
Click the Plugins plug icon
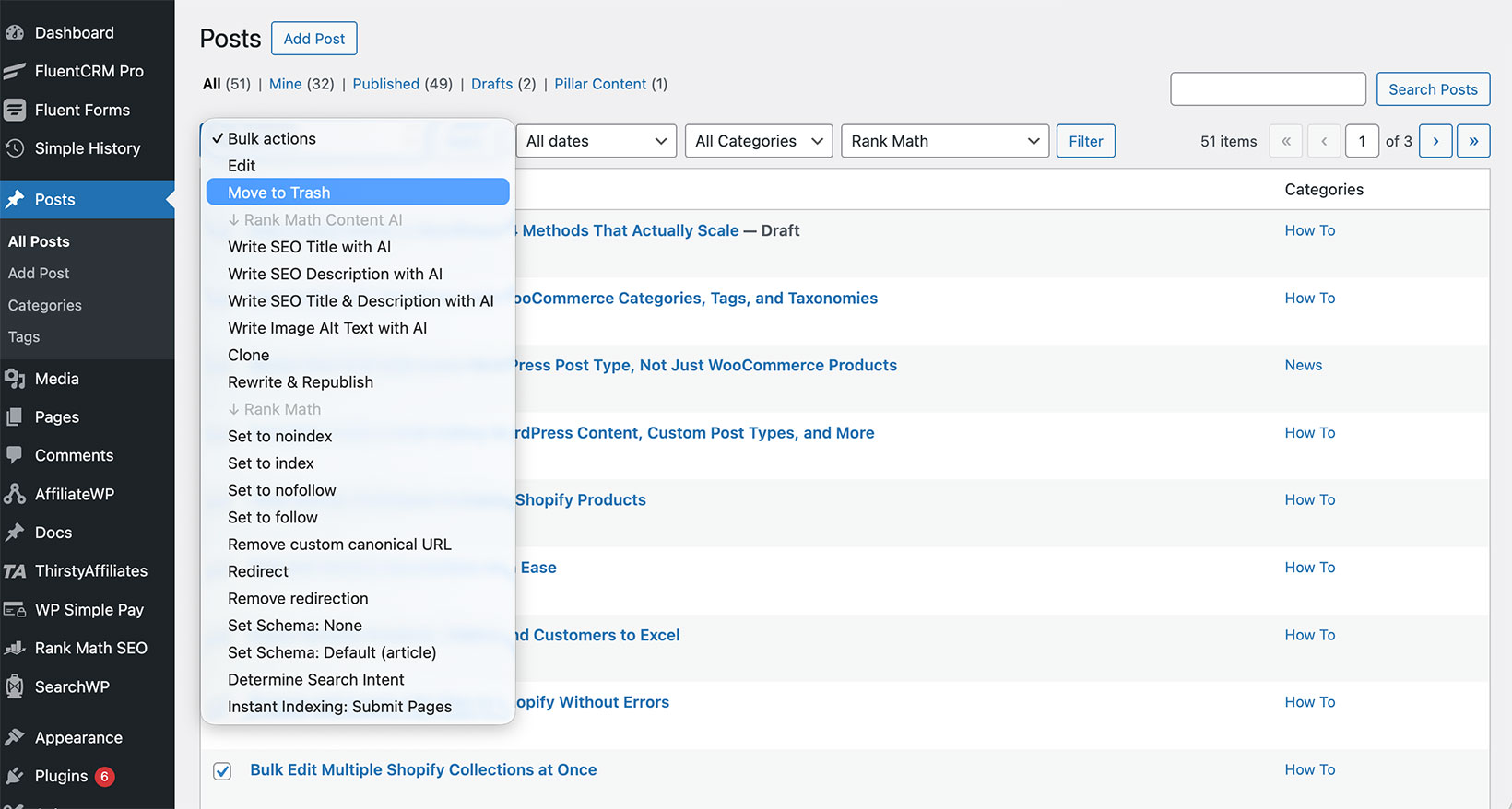pos(15,776)
